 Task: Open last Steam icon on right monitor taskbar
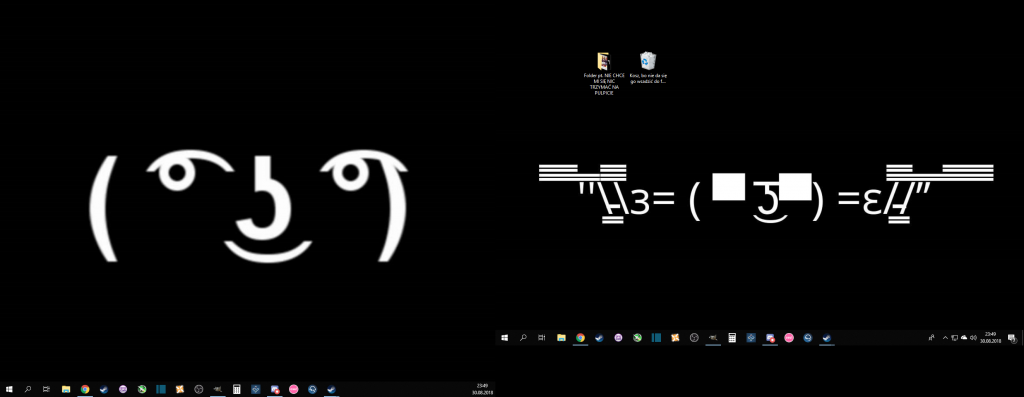click(x=827, y=338)
